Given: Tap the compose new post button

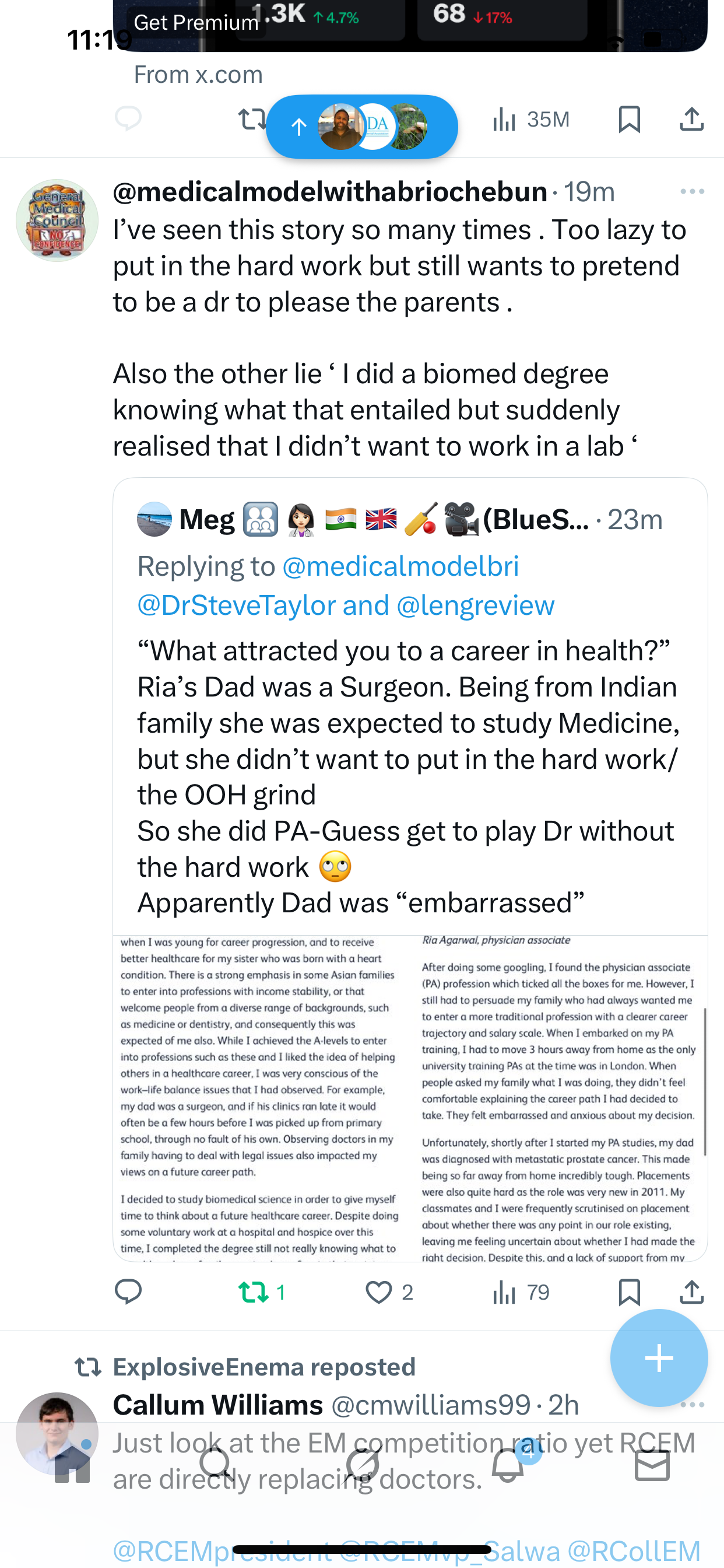Looking at the screenshot, I should click(659, 1358).
